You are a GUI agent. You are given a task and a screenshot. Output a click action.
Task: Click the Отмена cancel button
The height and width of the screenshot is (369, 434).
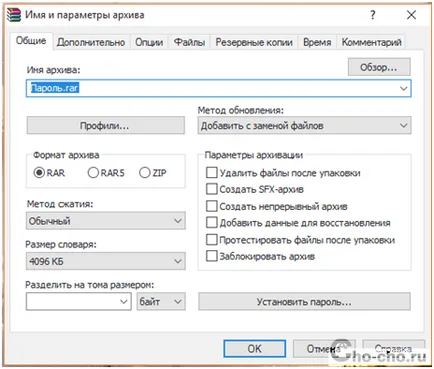pos(323,349)
